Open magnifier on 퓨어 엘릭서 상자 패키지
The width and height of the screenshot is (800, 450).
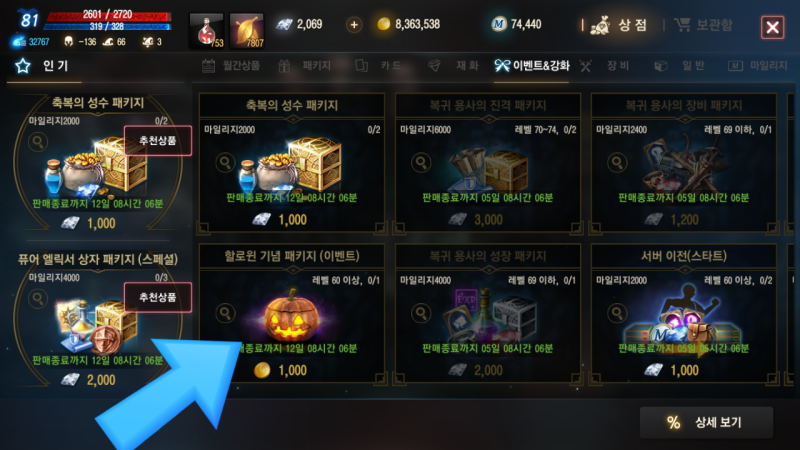point(38,298)
